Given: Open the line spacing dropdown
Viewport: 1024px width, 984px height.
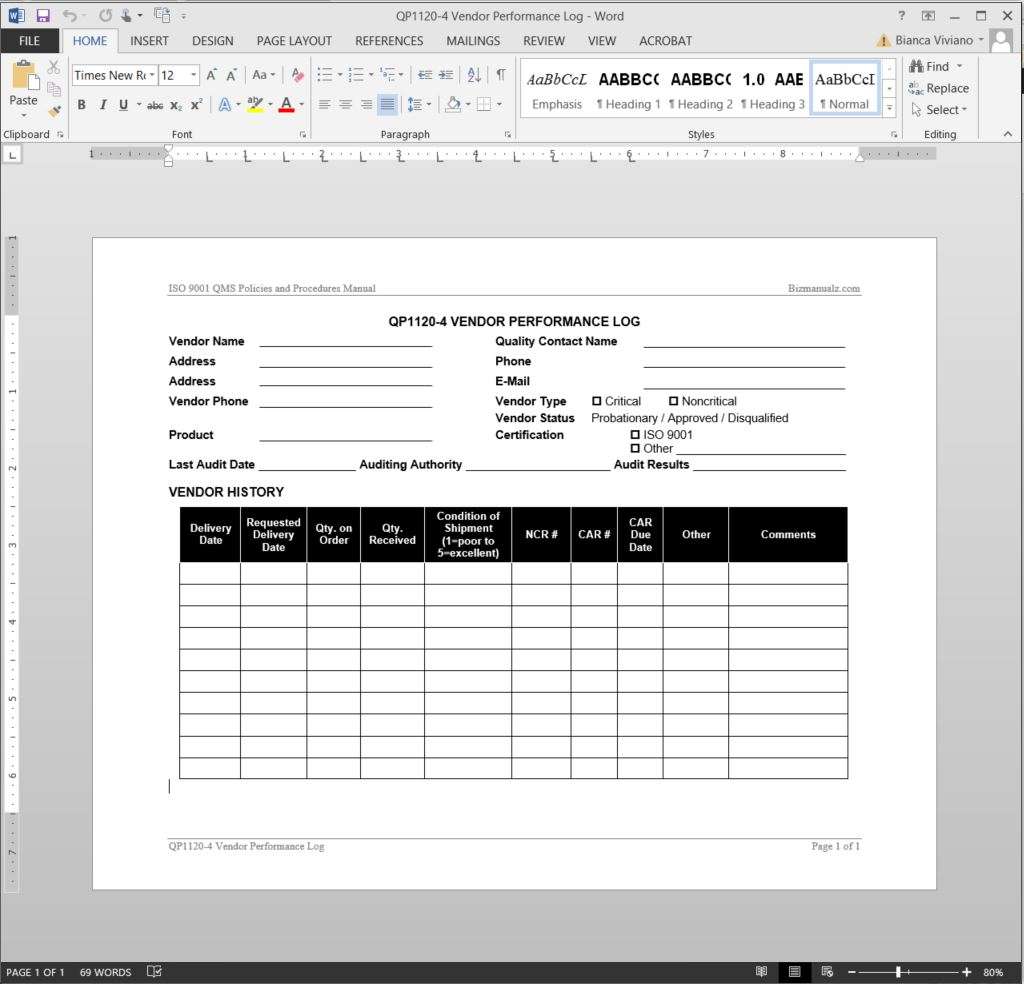Looking at the screenshot, I should pyautogui.click(x=419, y=104).
